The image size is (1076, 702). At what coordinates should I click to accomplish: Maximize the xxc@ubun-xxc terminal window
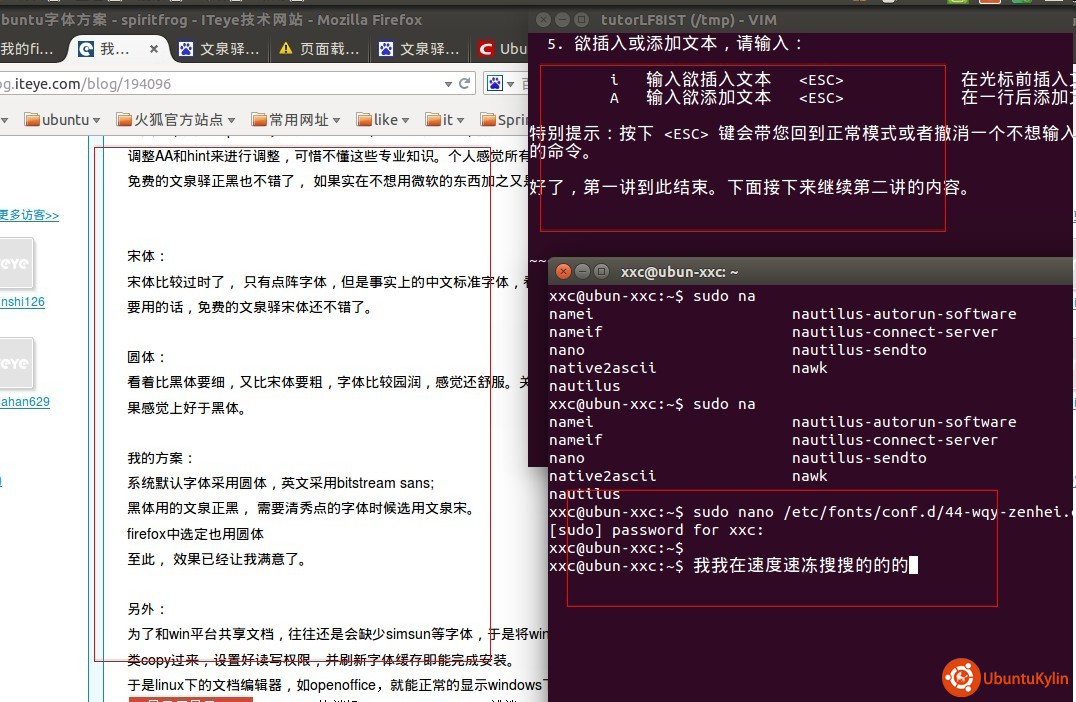601,271
